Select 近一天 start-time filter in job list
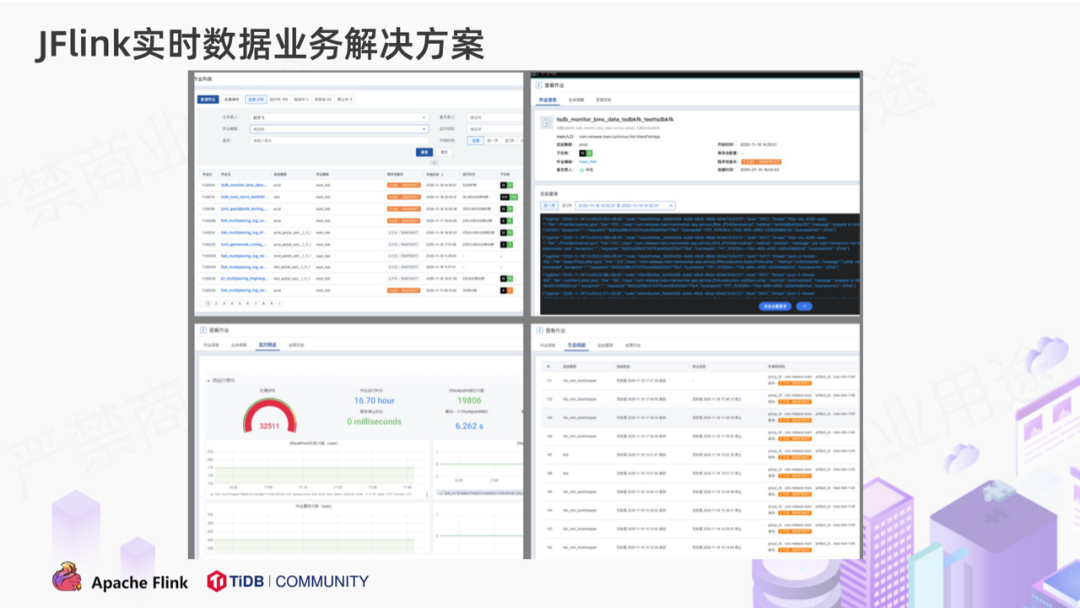This screenshot has width=1080, height=608. pos(492,140)
